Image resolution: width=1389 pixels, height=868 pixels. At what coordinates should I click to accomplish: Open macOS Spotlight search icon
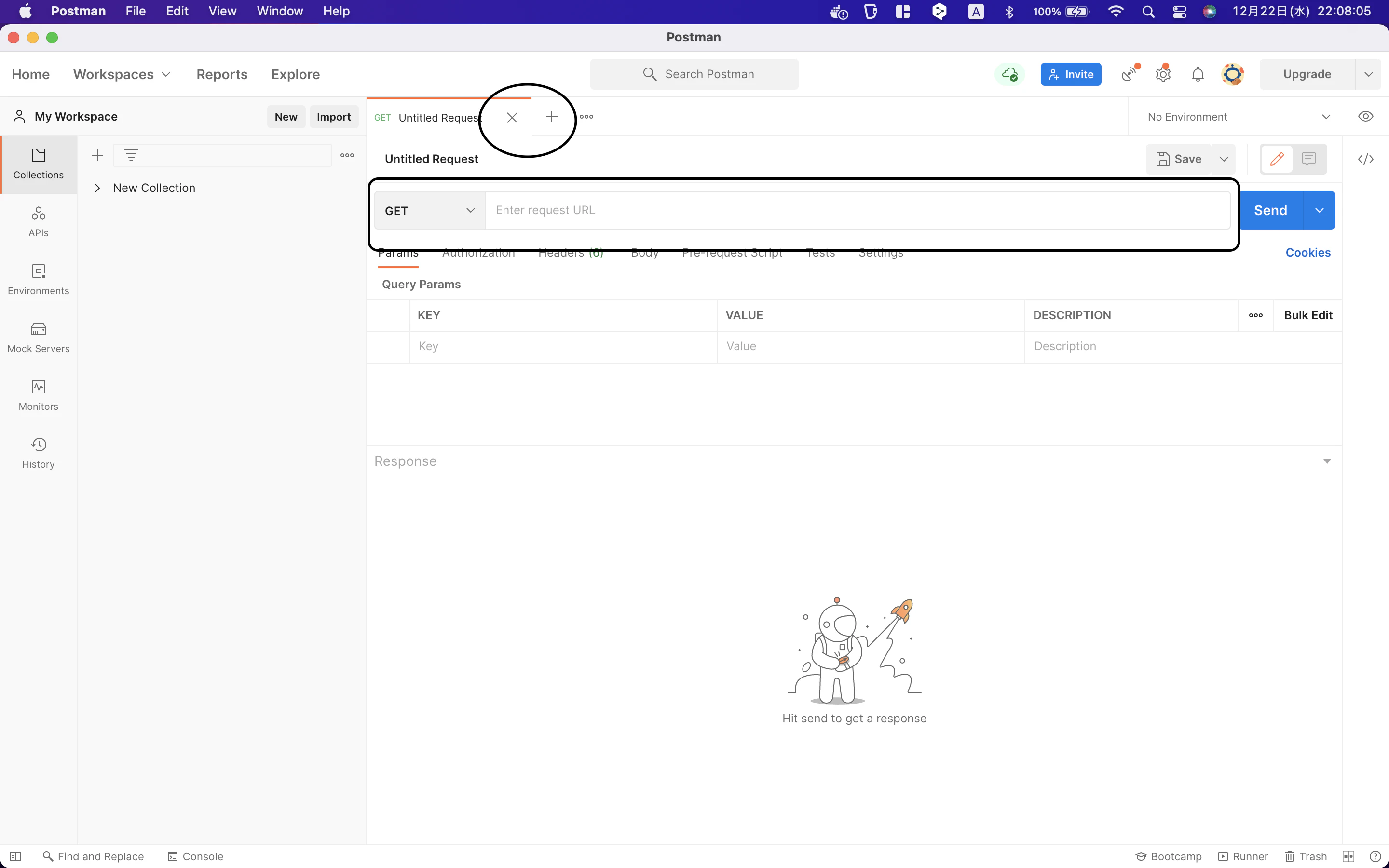click(1148, 12)
